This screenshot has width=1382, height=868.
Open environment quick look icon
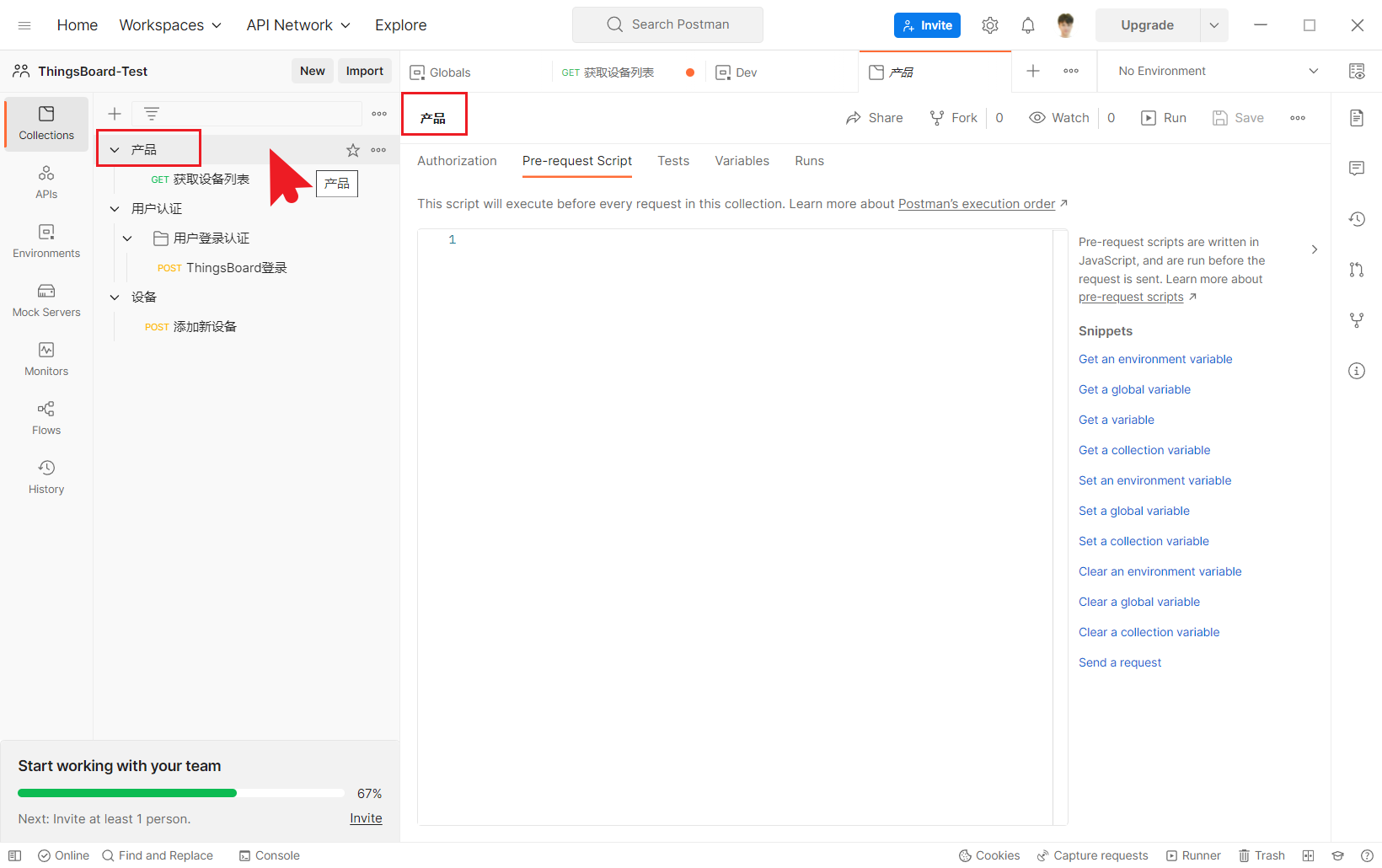tap(1357, 72)
